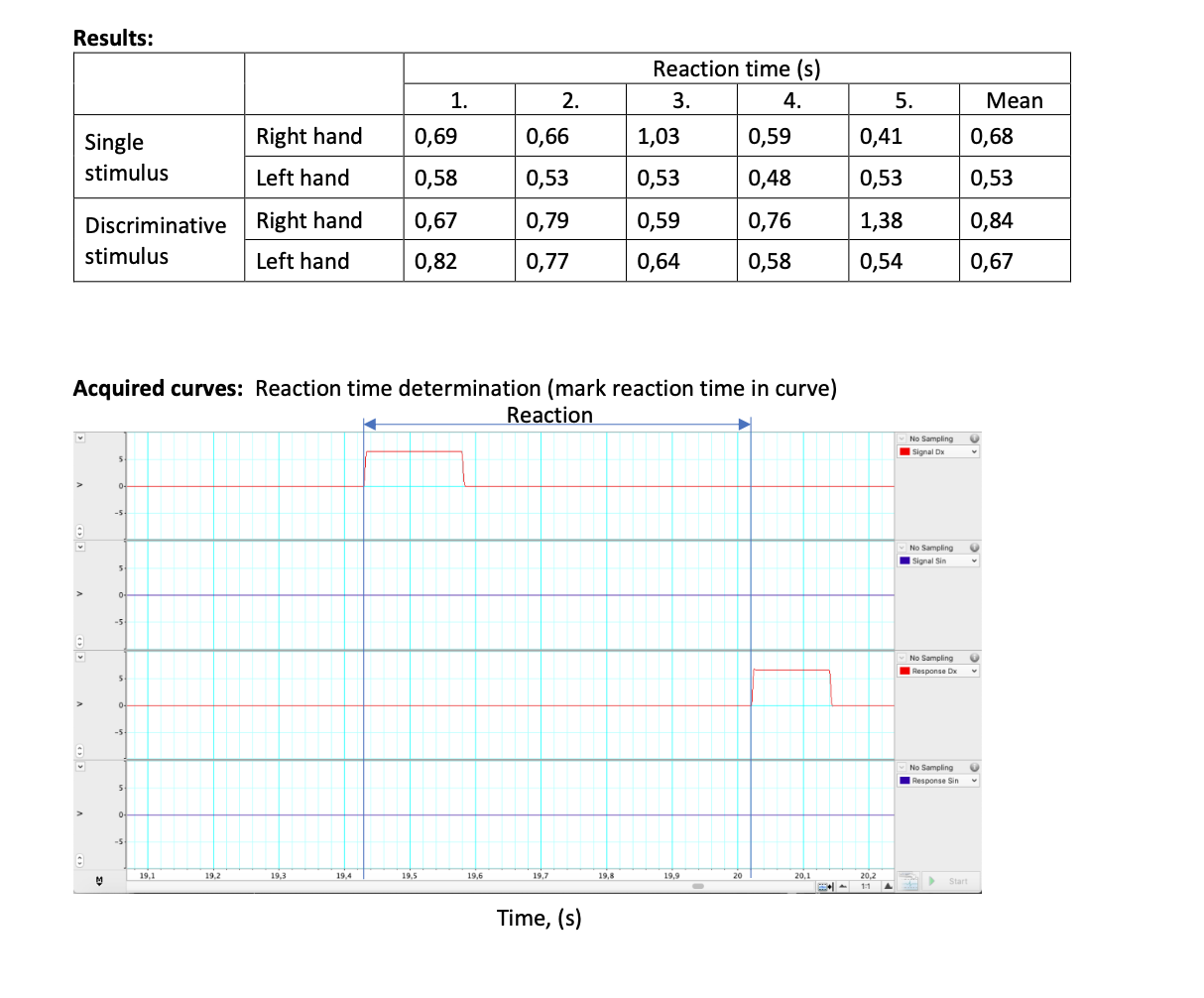Expand the No Sampling arrow above Response Dx
Viewport: 1204px width, 998px height.
pyautogui.click(x=903, y=658)
